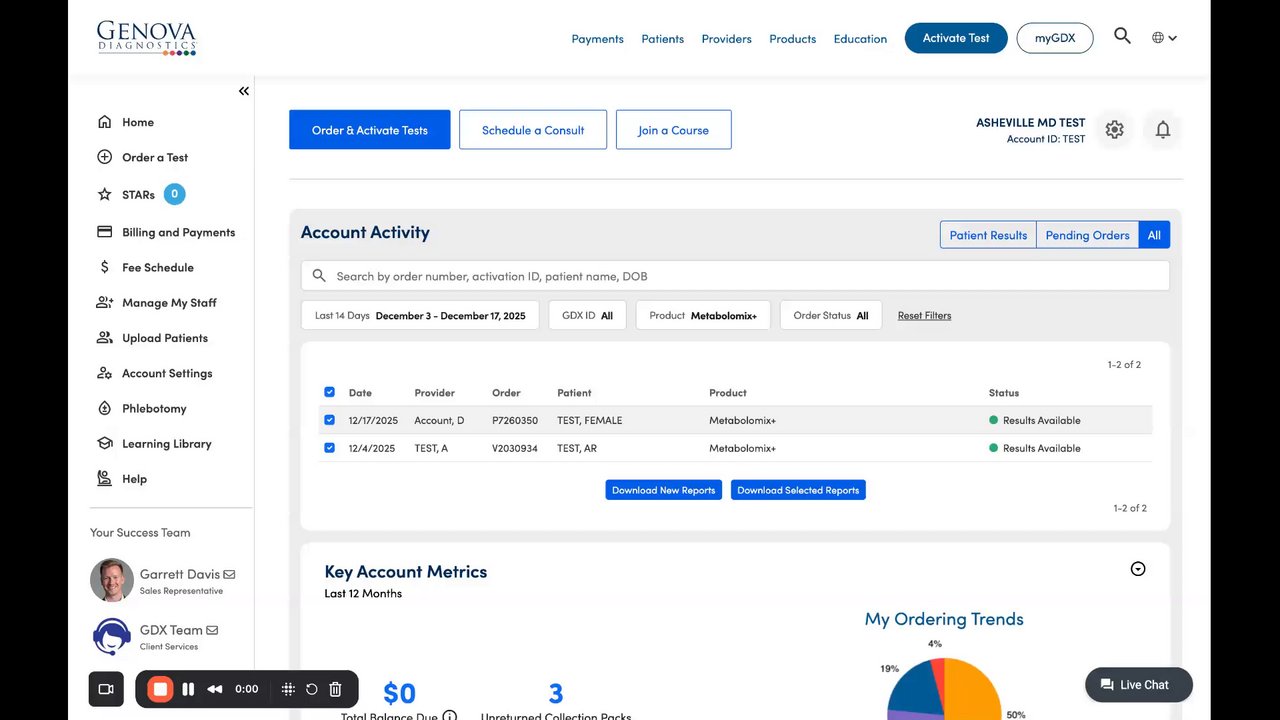
Task: Open the search magnifier in header
Action: 1122,36
